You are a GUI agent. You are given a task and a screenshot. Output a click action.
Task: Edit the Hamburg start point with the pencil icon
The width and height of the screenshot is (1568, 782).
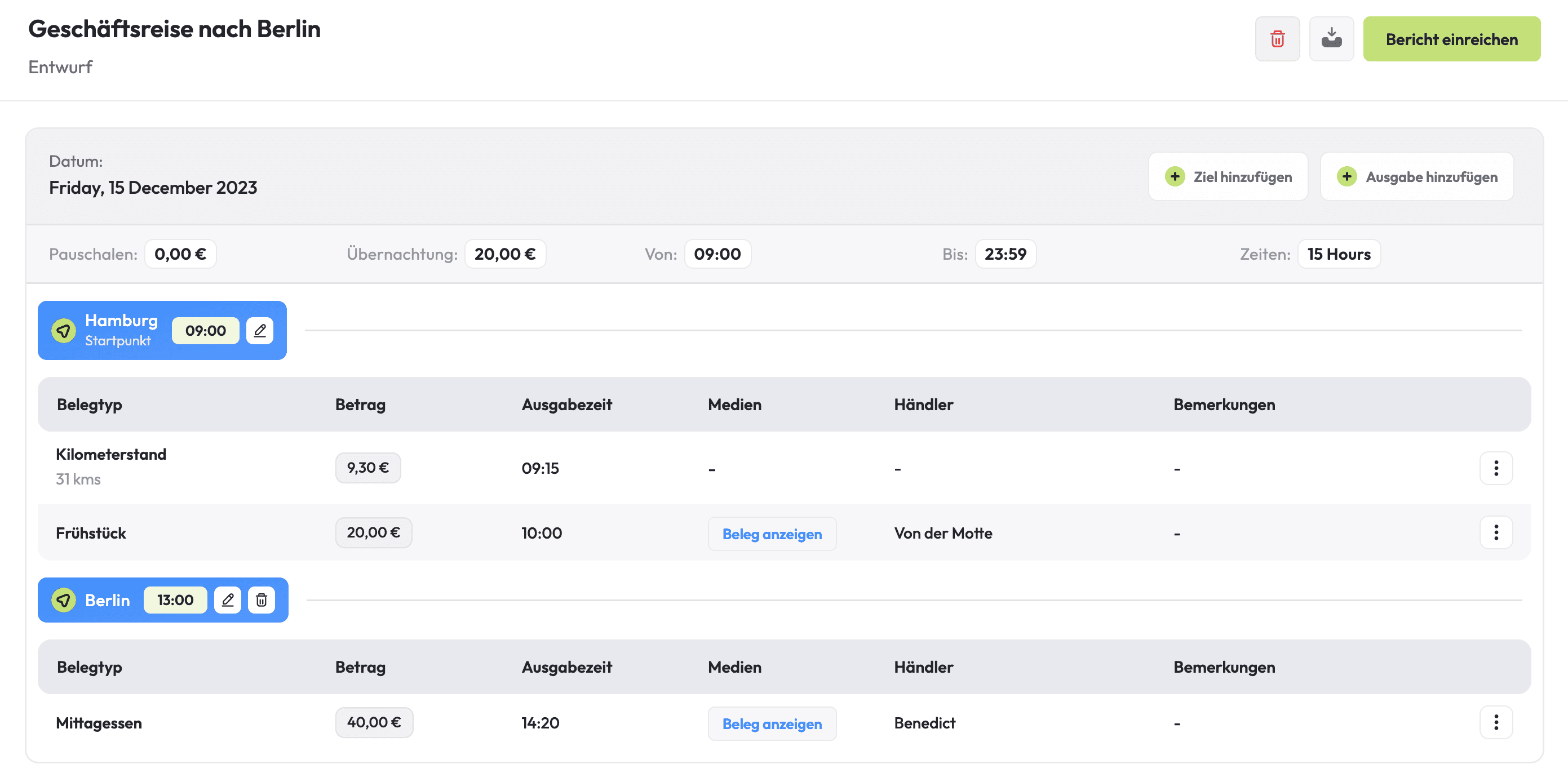click(x=260, y=331)
